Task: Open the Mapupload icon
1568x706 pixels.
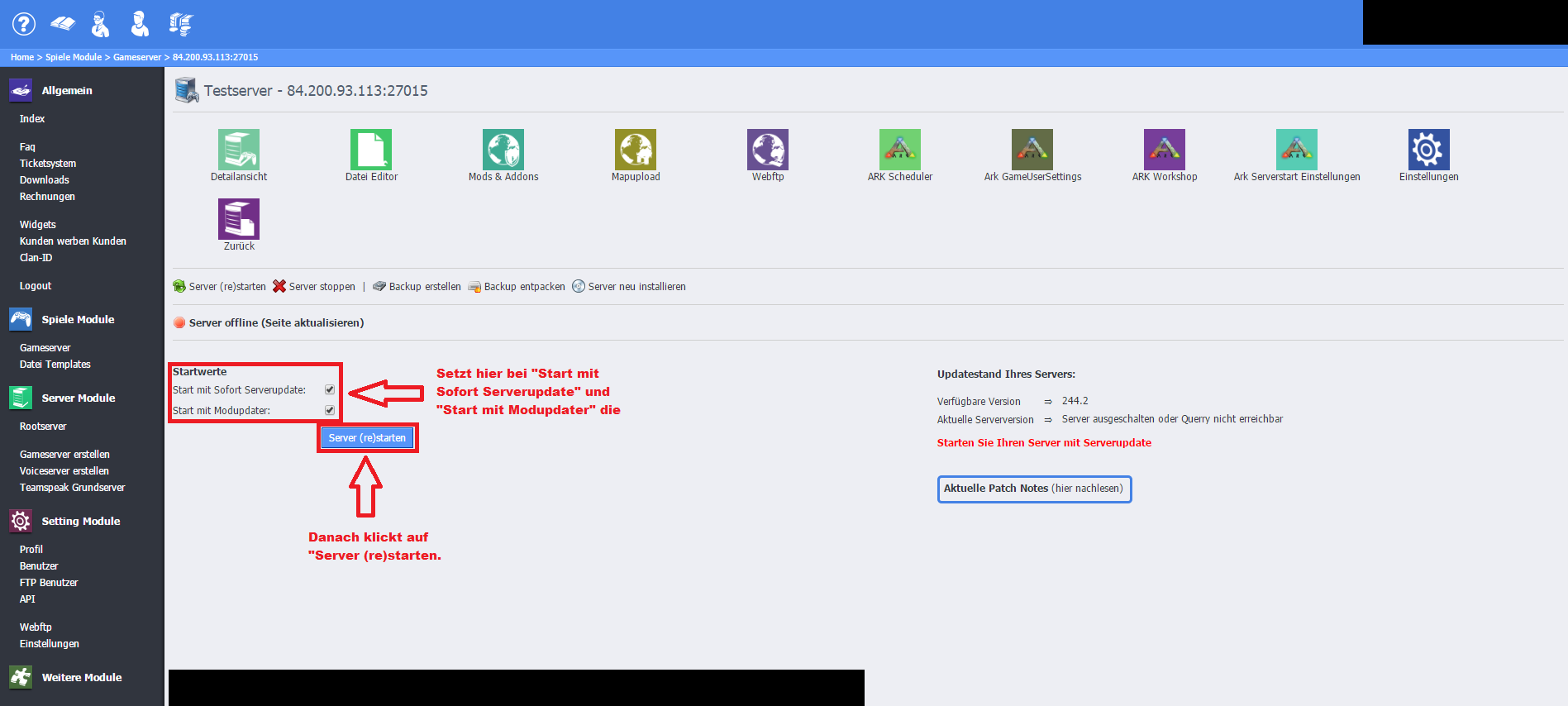Action: [x=636, y=150]
